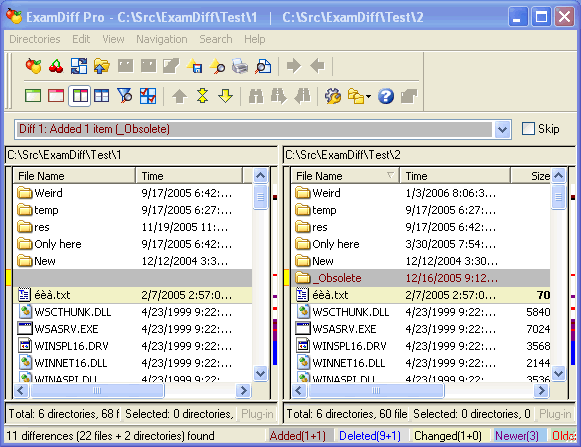Sort right pane by File Name header
Image resolution: width=581 pixels, height=447 pixels.
pos(345,176)
